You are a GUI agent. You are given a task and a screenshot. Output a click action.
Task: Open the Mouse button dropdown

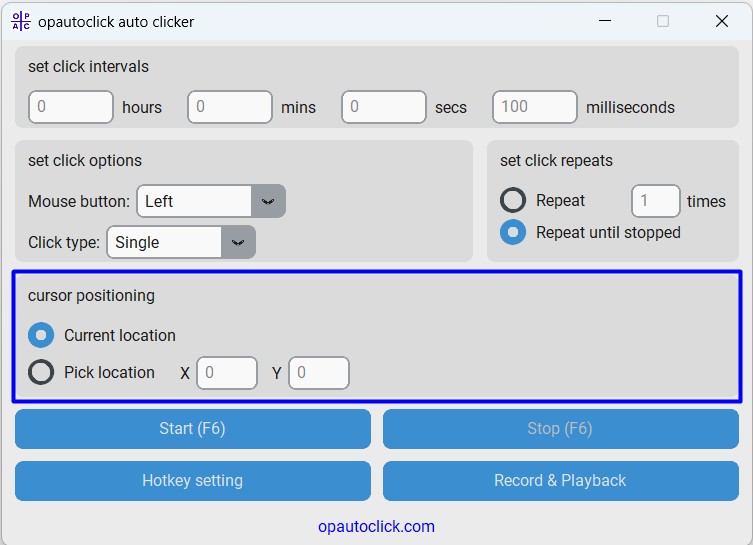[211, 201]
